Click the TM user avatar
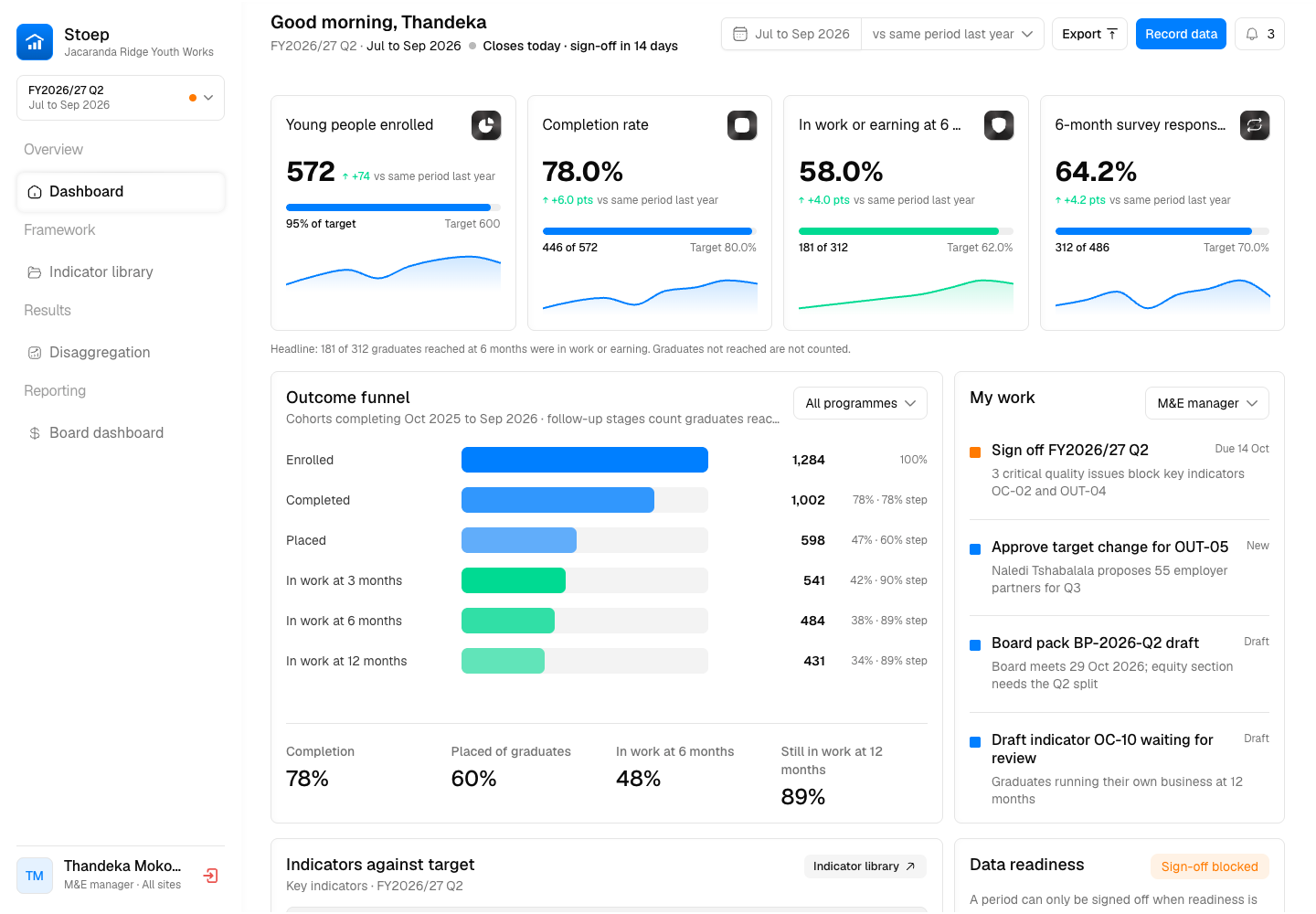Screen dimensions: 1316x914 [35, 876]
